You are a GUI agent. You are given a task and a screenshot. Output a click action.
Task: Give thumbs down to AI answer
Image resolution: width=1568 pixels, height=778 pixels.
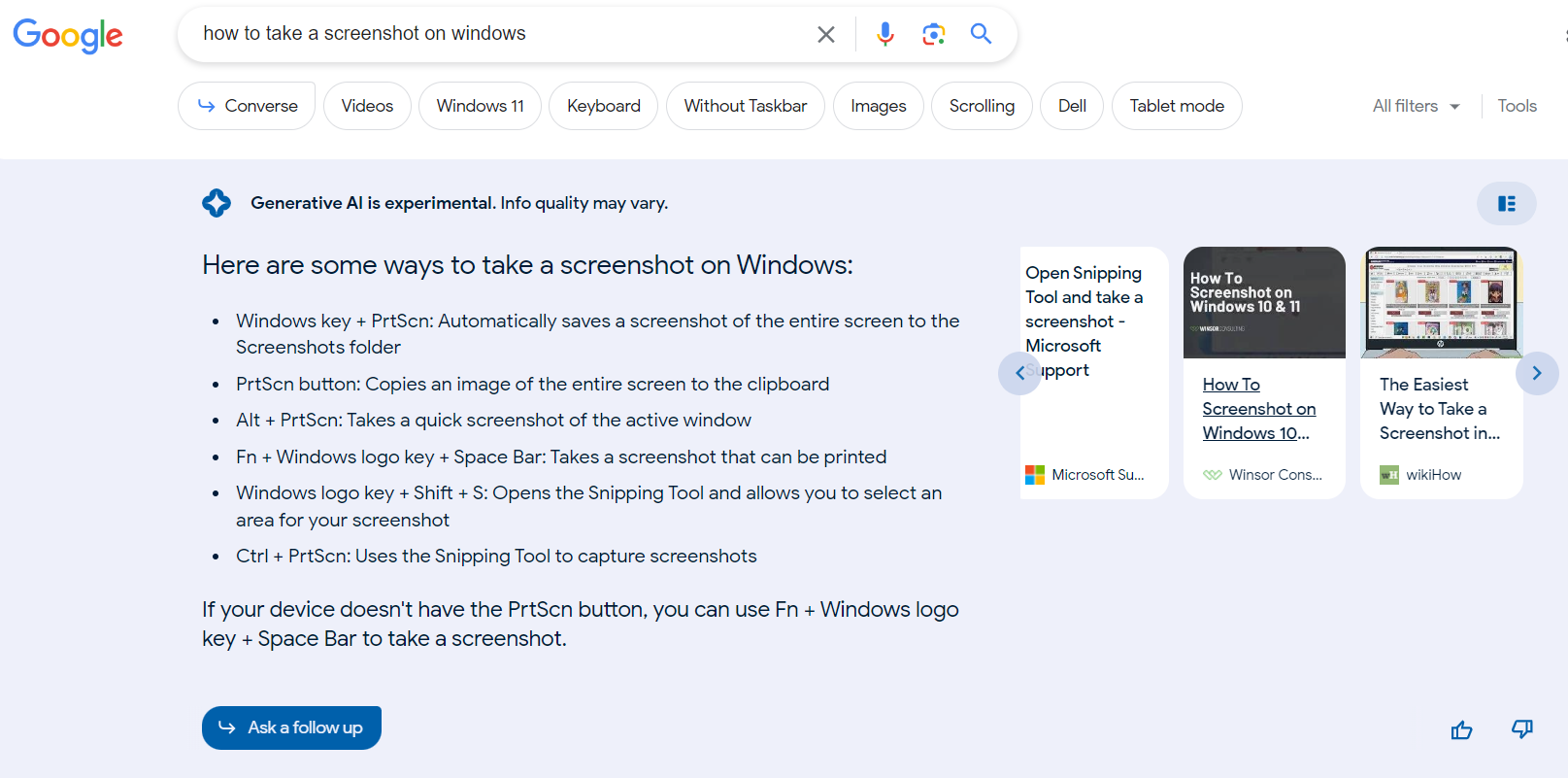click(x=1521, y=729)
